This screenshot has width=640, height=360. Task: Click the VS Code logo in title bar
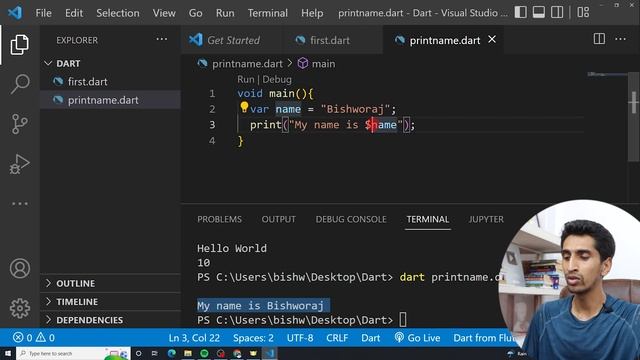(x=15, y=13)
